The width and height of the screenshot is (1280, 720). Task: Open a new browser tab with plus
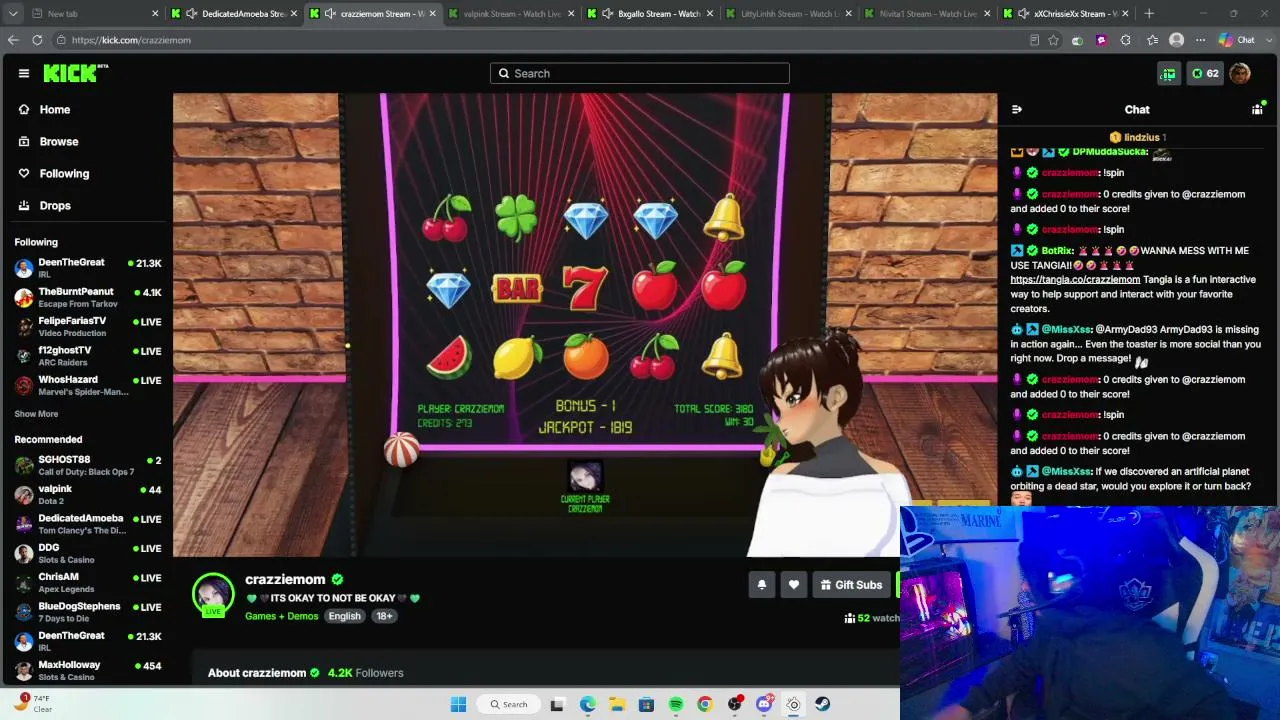point(1149,14)
